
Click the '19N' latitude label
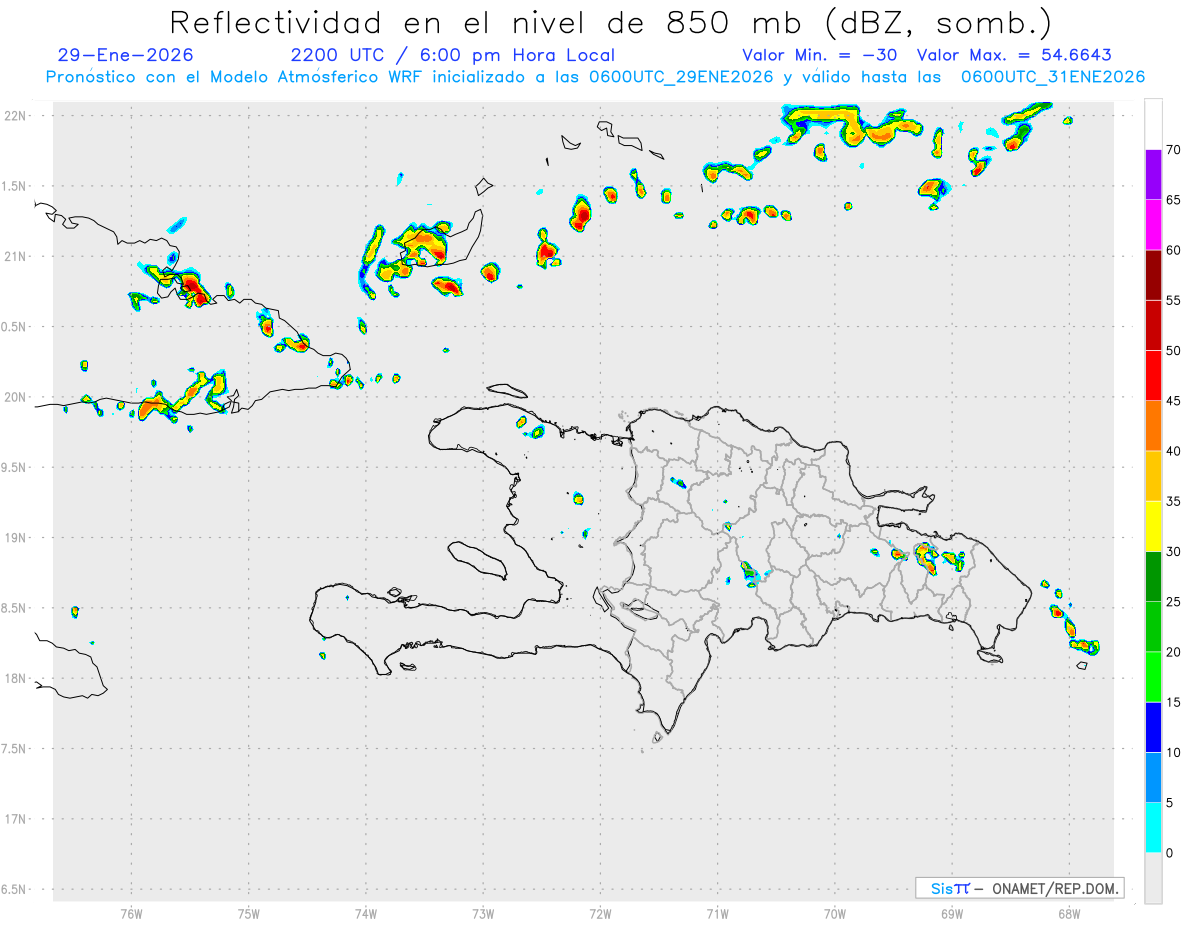tap(17, 538)
